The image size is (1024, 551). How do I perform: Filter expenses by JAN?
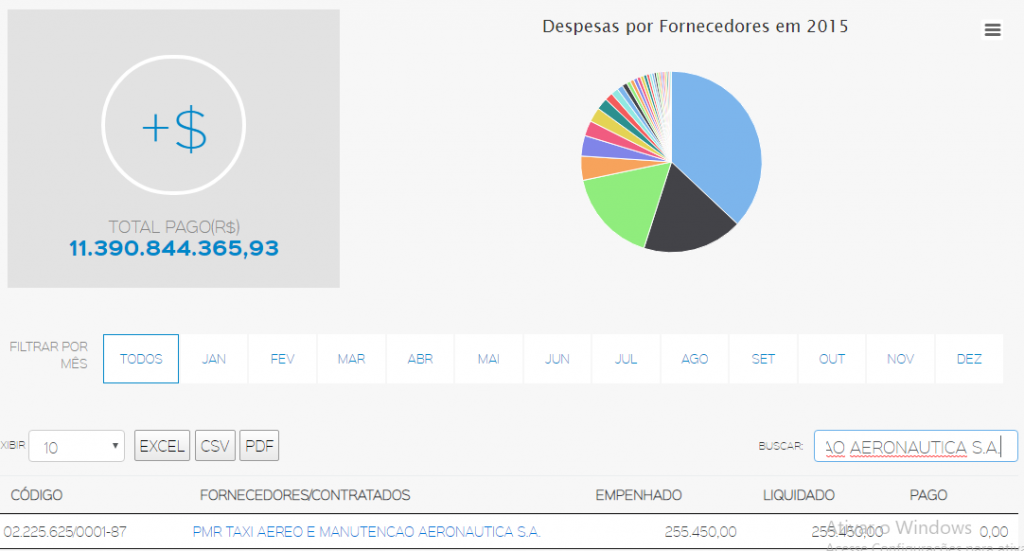(x=214, y=359)
